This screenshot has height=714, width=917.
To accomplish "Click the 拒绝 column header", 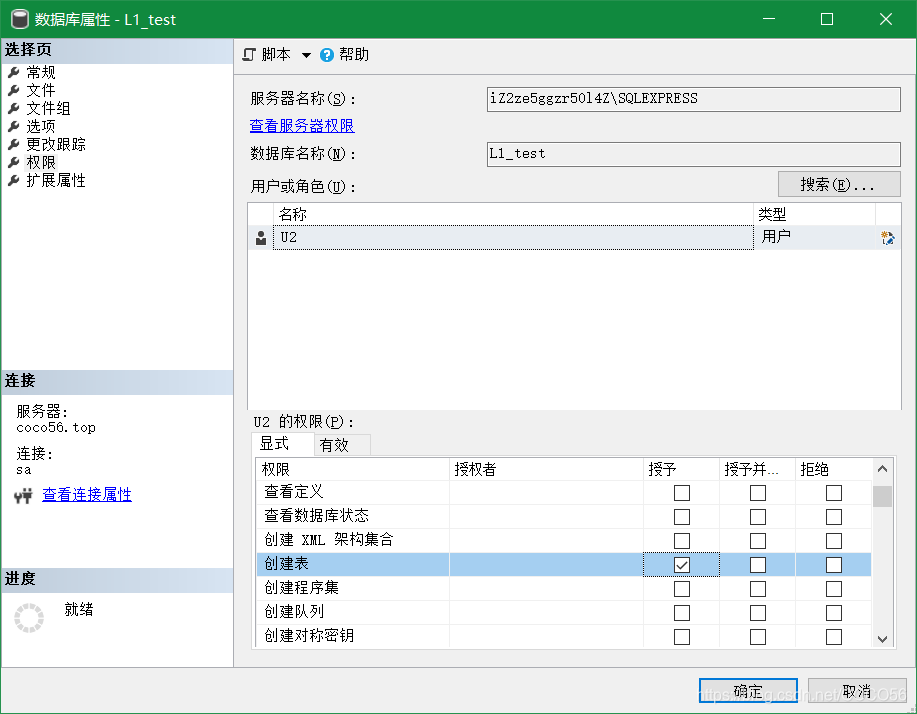I will pos(833,470).
